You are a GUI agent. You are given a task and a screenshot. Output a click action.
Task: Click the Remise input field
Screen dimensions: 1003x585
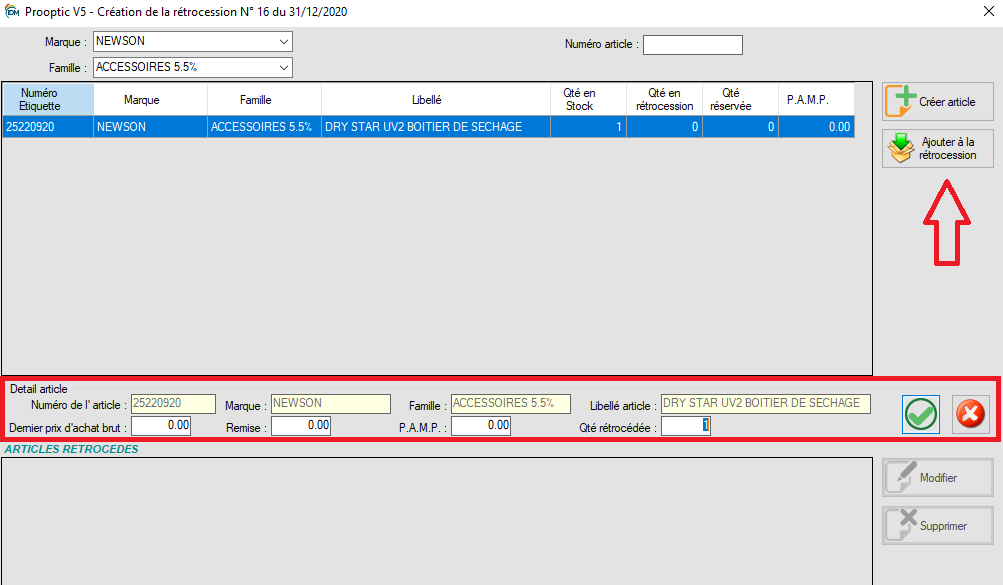301,426
